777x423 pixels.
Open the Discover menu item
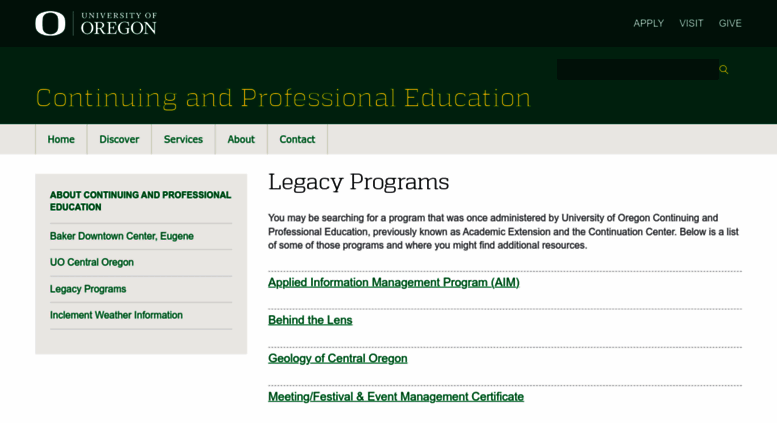click(119, 139)
